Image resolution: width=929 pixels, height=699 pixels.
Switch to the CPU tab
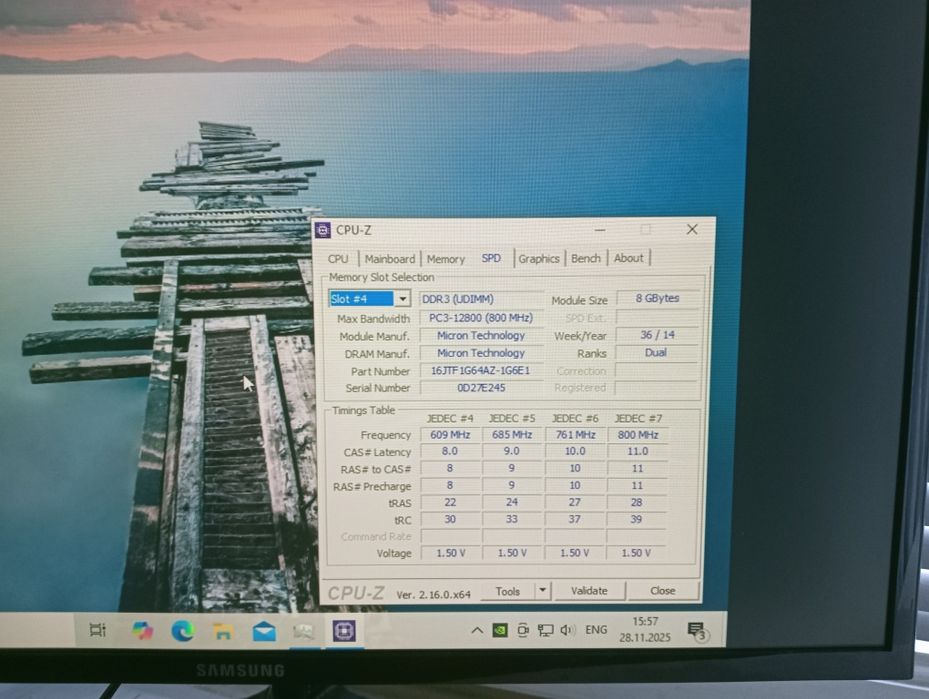(x=338, y=259)
